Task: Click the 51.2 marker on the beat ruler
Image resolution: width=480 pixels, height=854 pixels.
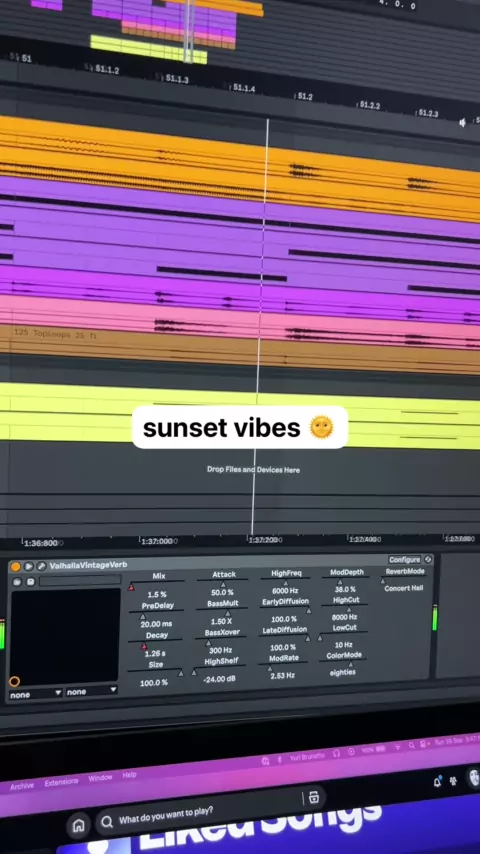Action: [305, 96]
